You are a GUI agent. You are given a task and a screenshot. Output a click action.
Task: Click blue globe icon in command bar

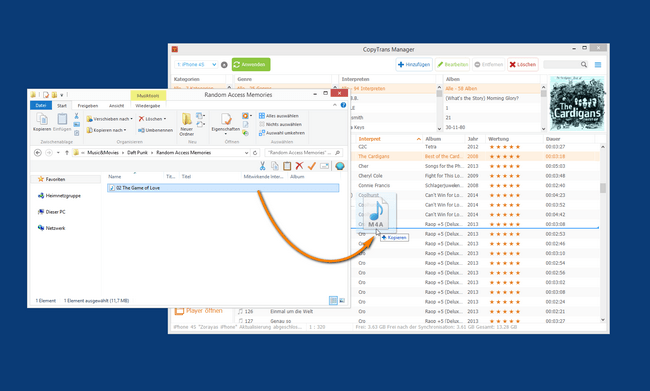[x=340, y=166]
